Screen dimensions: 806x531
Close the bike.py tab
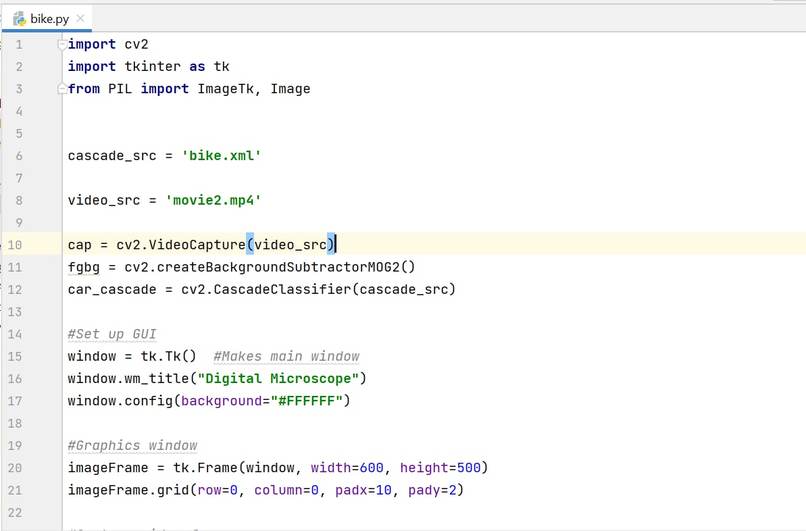[x=80, y=19]
